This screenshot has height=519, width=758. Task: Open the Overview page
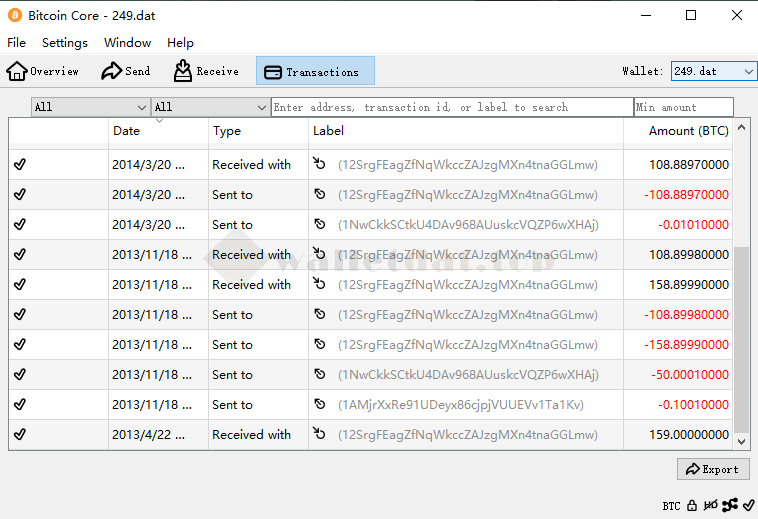(43, 71)
